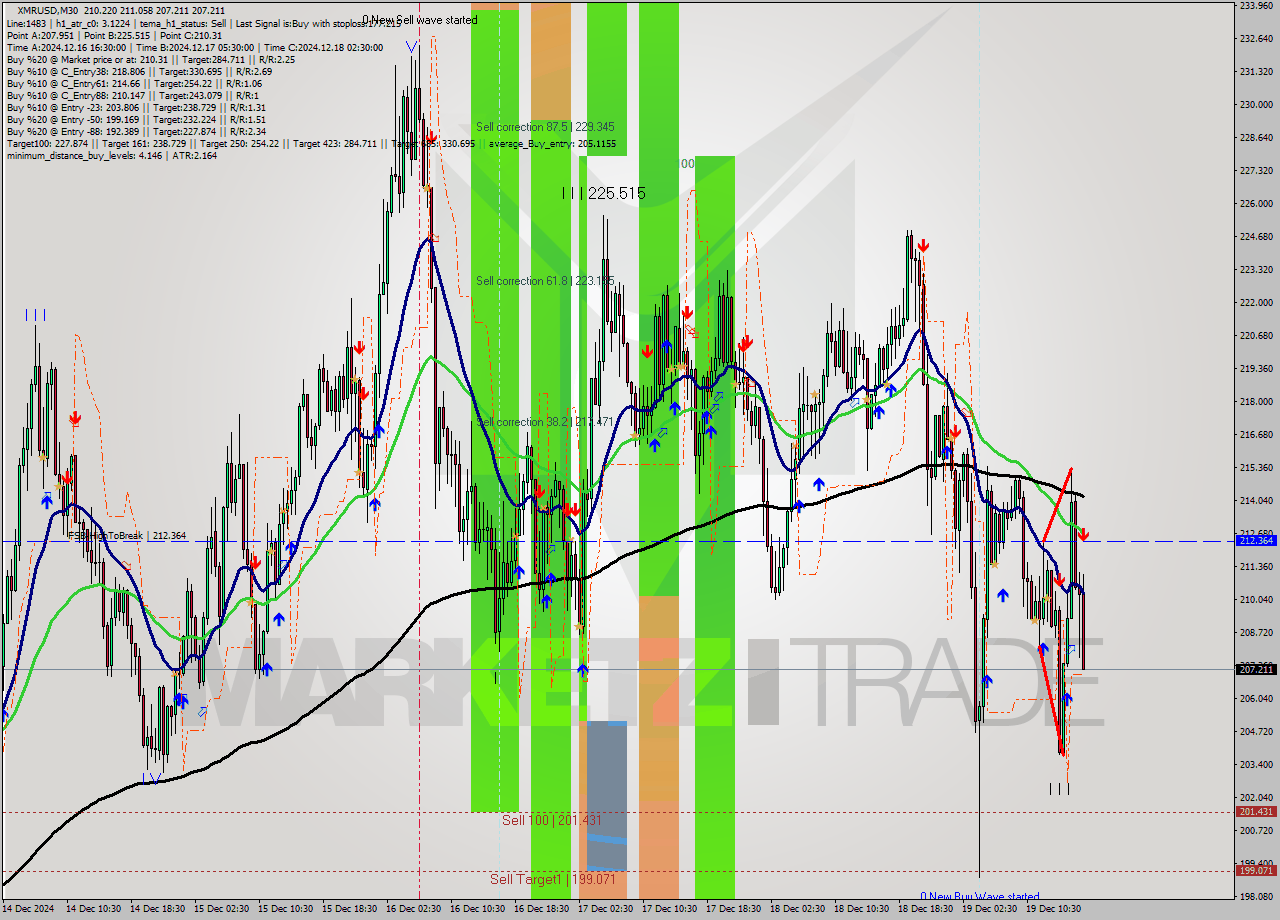Select the 'Time A:2024.12.16 16:30:00' line
Screen dimensions: 1280x920
pos(195,48)
